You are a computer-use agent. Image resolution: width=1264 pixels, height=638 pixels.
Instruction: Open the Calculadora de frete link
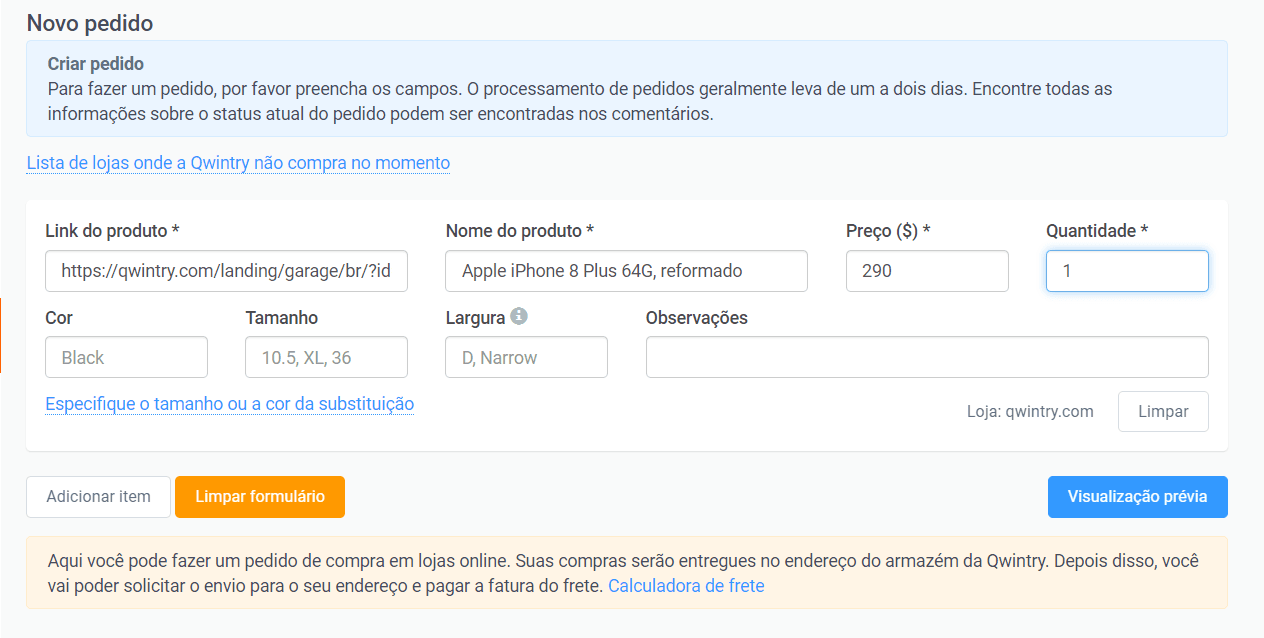[x=686, y=585]
